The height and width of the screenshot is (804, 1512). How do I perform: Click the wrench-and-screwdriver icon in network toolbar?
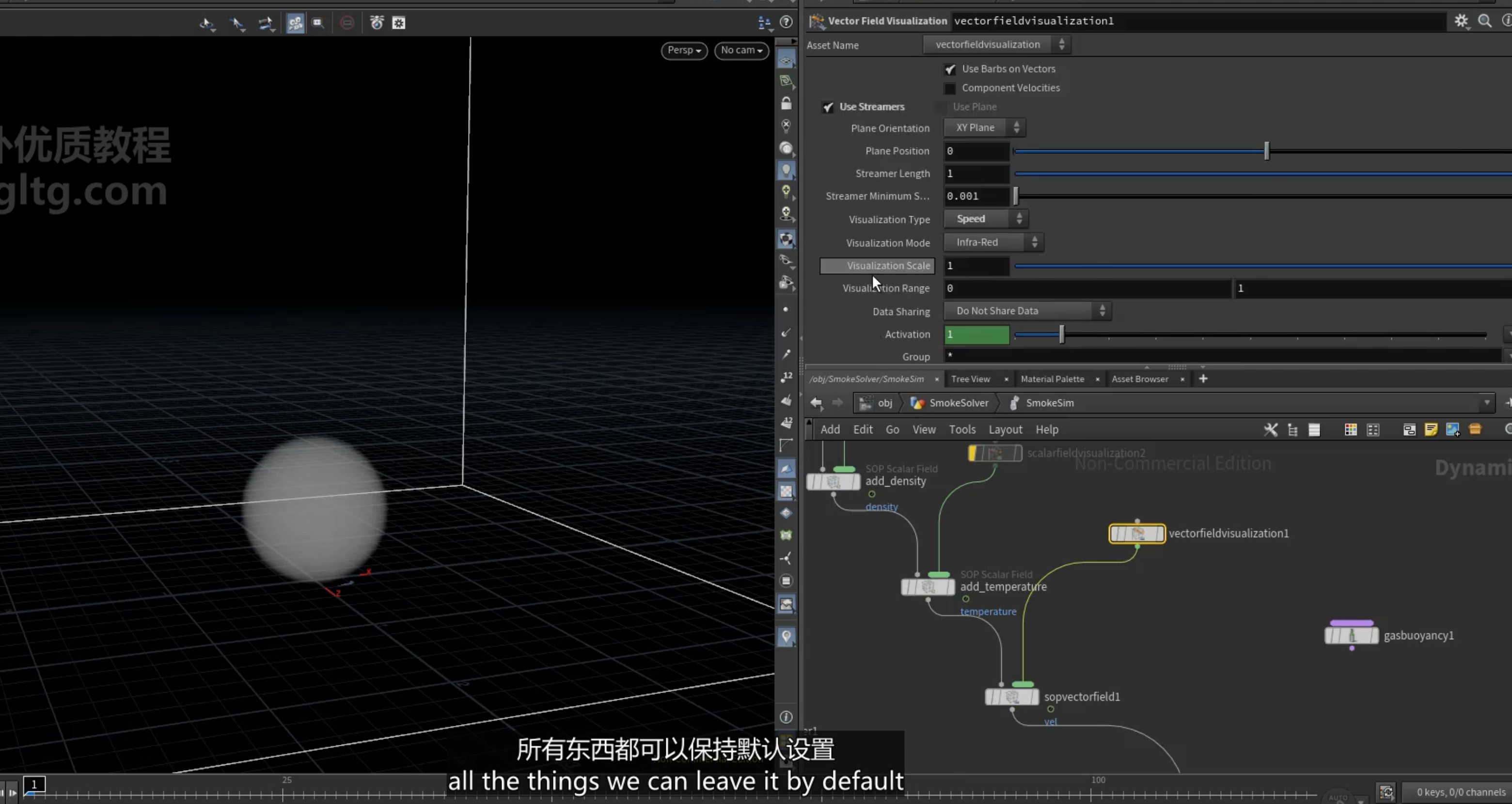coord(1271,429)
